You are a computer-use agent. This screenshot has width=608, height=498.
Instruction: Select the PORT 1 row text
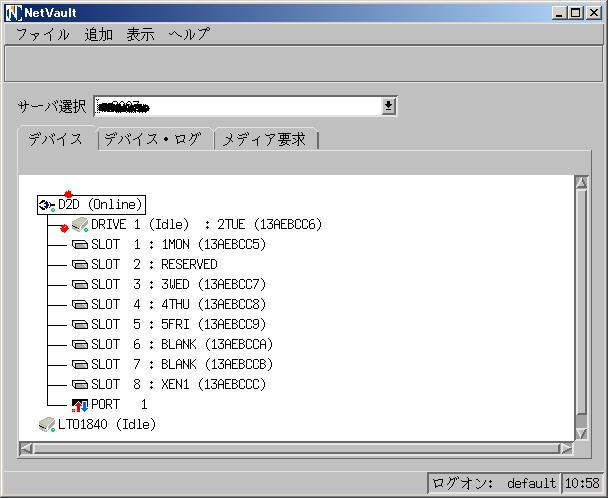pyautogui.click(x=119, y=405)
